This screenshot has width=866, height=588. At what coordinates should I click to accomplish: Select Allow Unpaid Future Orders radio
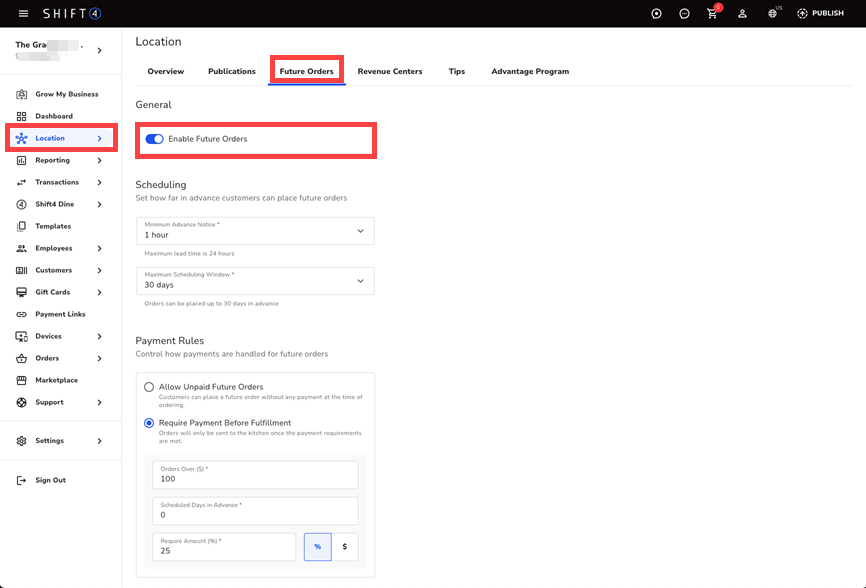pyautogui.click(x=149, y=387)
